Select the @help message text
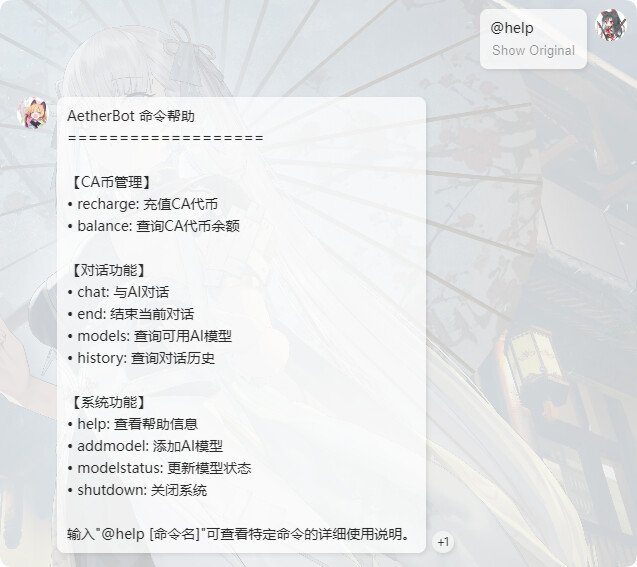Image resolution: width=637 pixels, height=567 pixels. [x=511, y=28]
